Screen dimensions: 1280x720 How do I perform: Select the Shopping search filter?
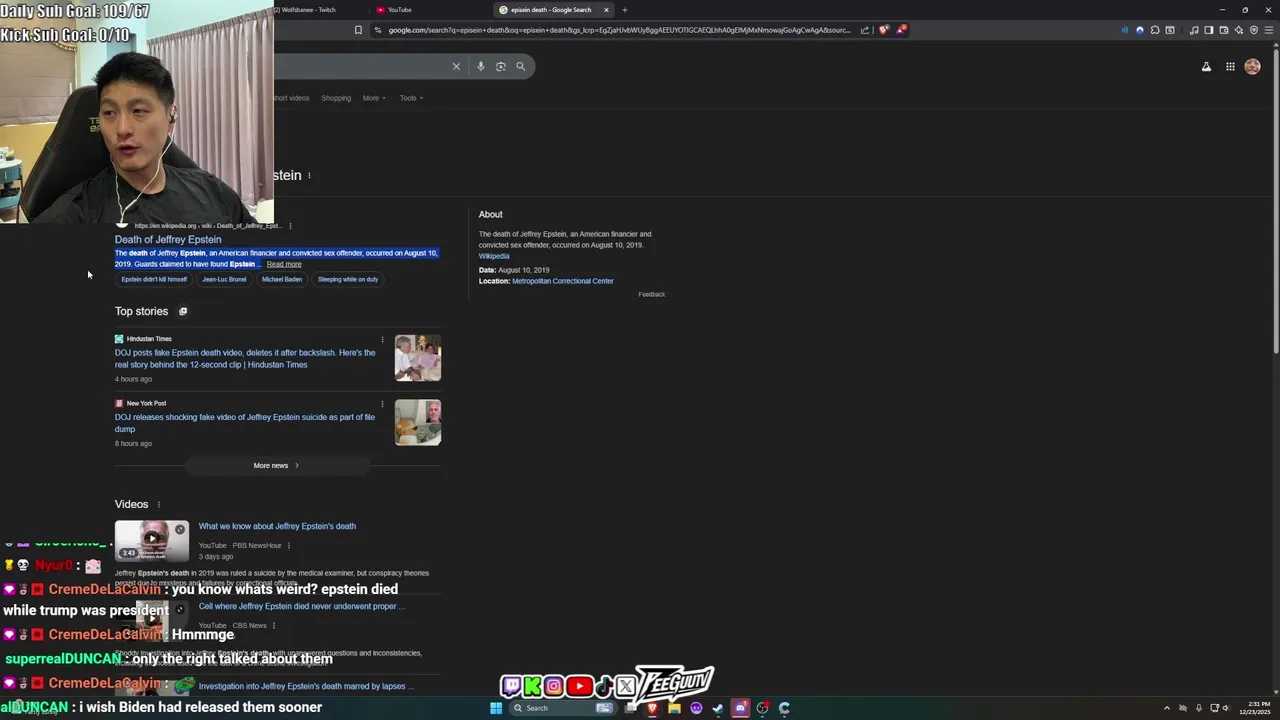pos(336,98)
